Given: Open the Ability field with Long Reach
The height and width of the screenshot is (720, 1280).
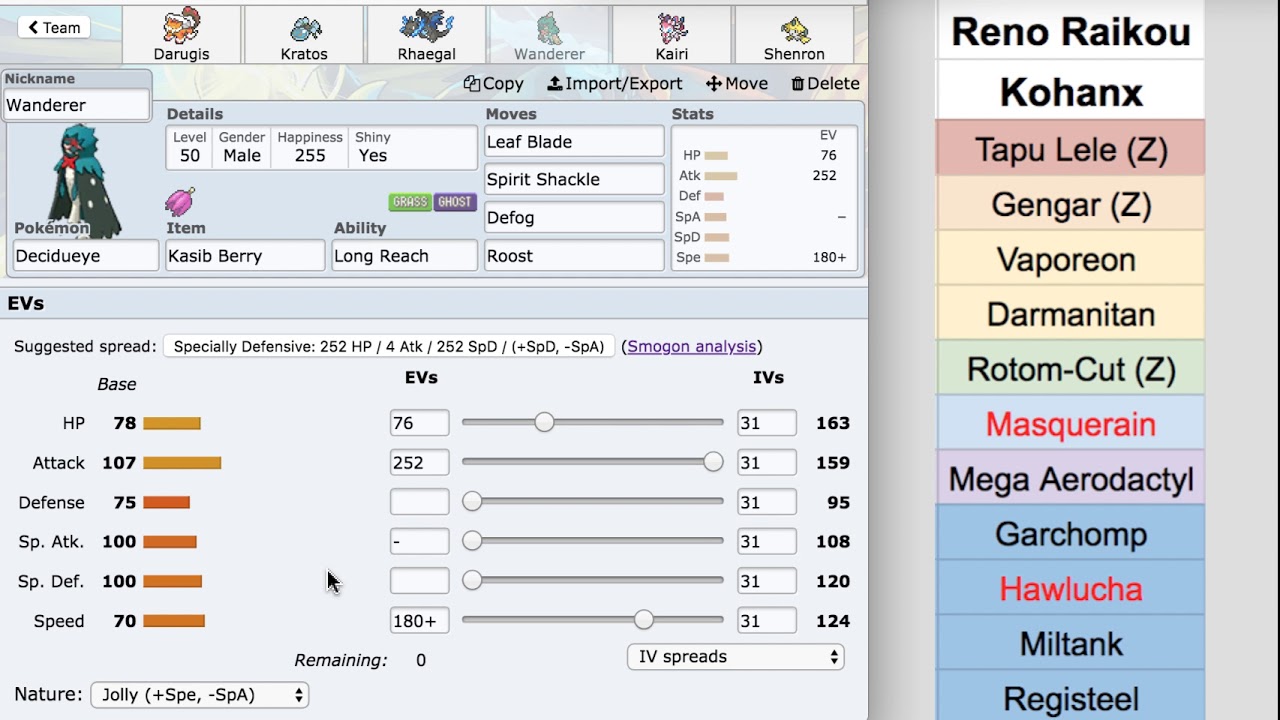Looking at the screenshot, I should (404, 256).
